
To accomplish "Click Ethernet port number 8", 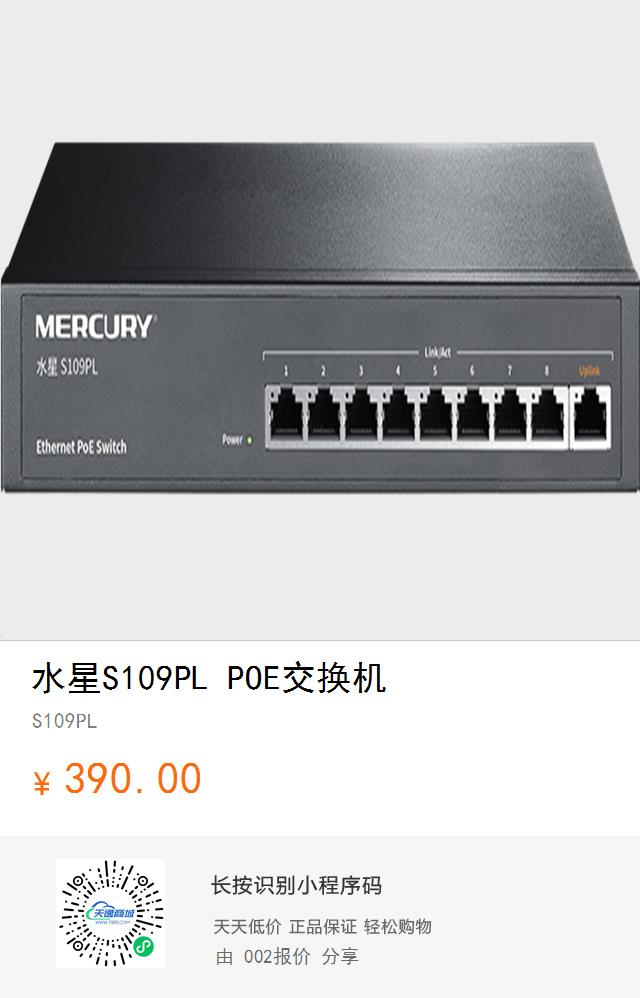I will (x=548, y=415).
